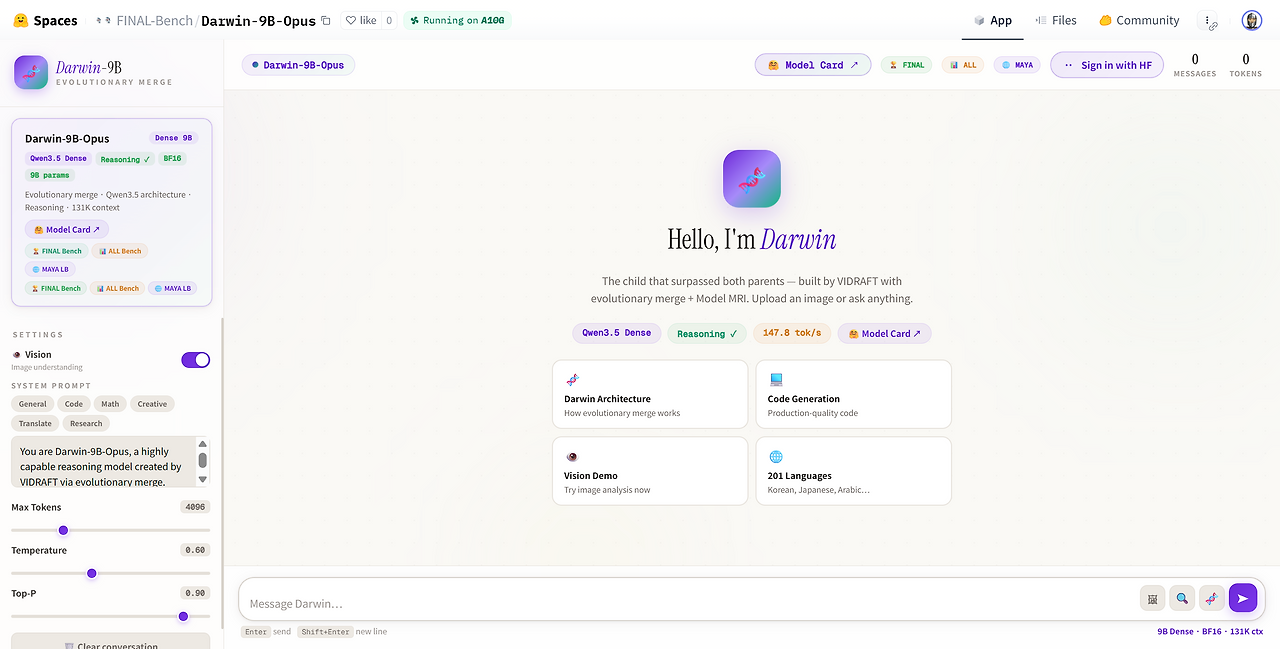Focus the Message Darwin input field
This screenshot has width=1280, height=649.
pos(690,603)
